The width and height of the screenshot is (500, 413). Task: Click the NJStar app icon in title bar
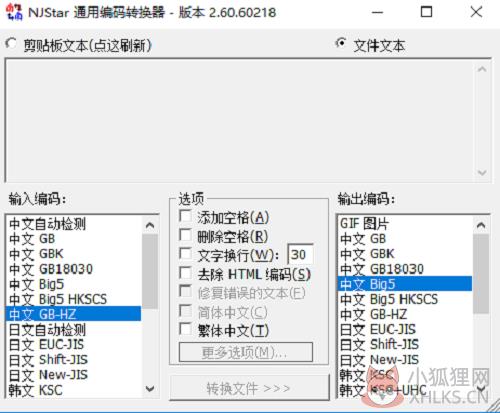click(x=14, y=12)
